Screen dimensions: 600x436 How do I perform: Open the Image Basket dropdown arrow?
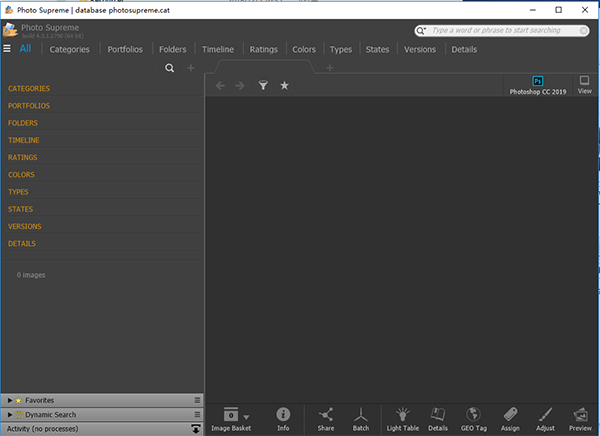(247, 415)
